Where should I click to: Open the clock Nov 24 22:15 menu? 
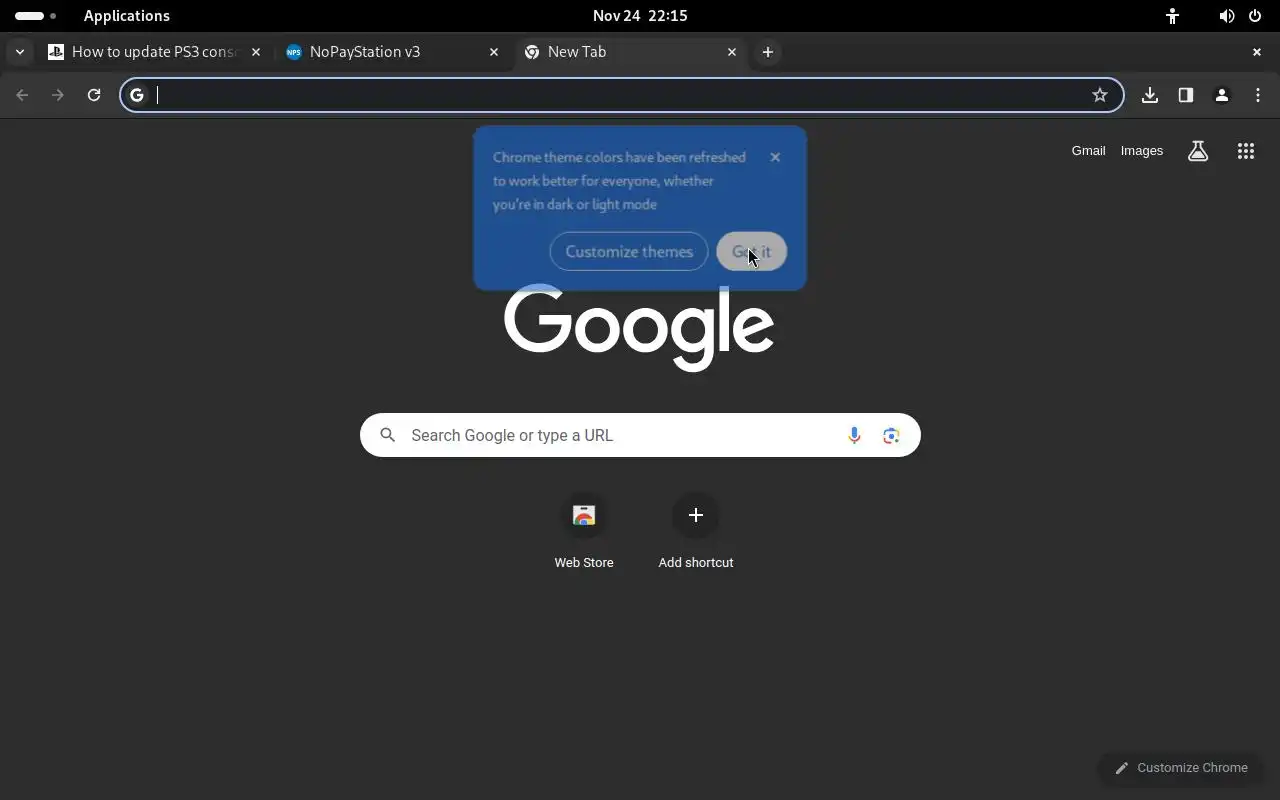(640, 16)
